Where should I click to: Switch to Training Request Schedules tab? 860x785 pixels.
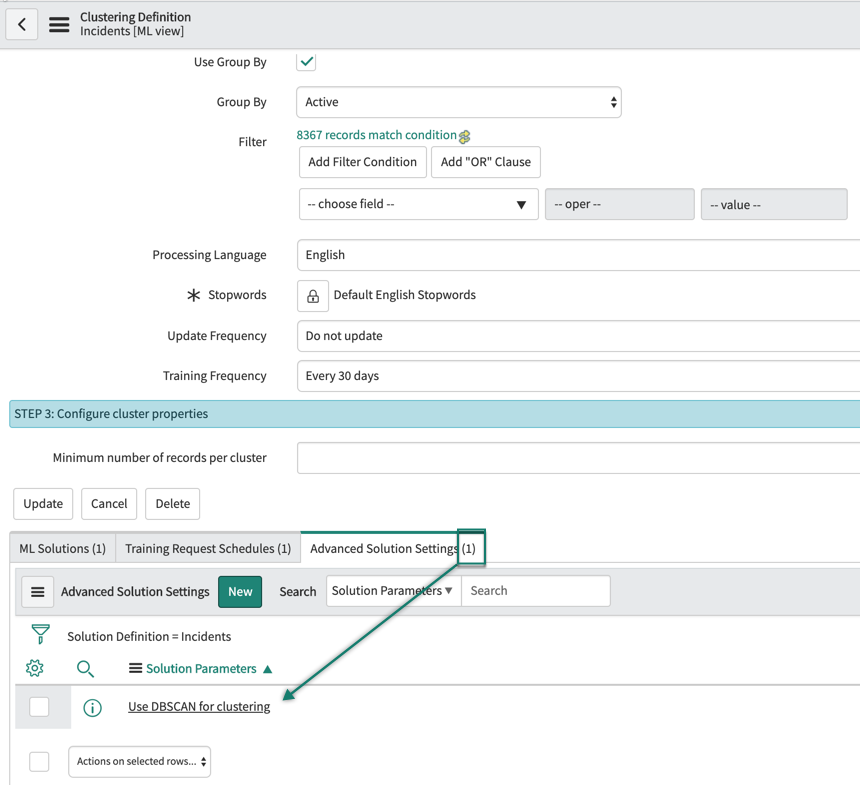coord(208,549)
